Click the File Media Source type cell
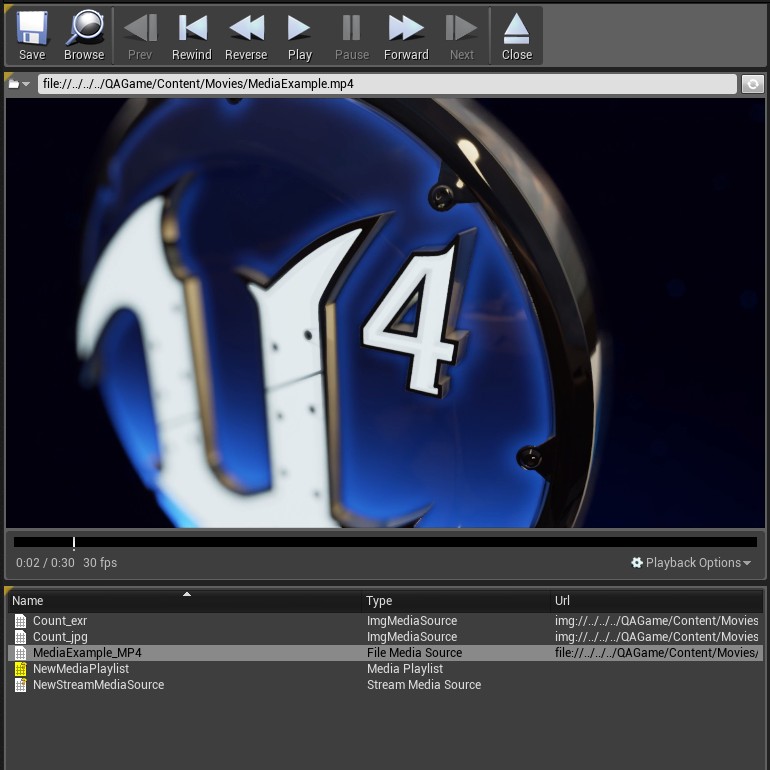Screen dimensions: 770x770 tap(414, 653)
